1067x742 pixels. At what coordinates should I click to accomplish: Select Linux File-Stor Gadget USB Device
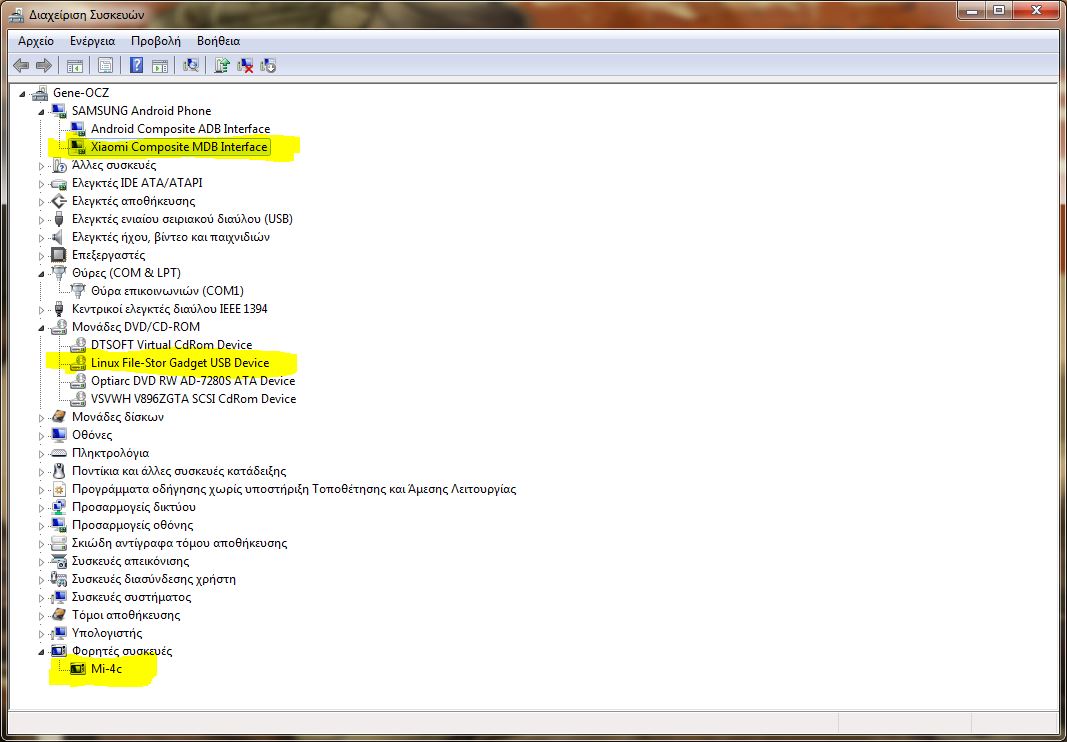tap(179, 363)
